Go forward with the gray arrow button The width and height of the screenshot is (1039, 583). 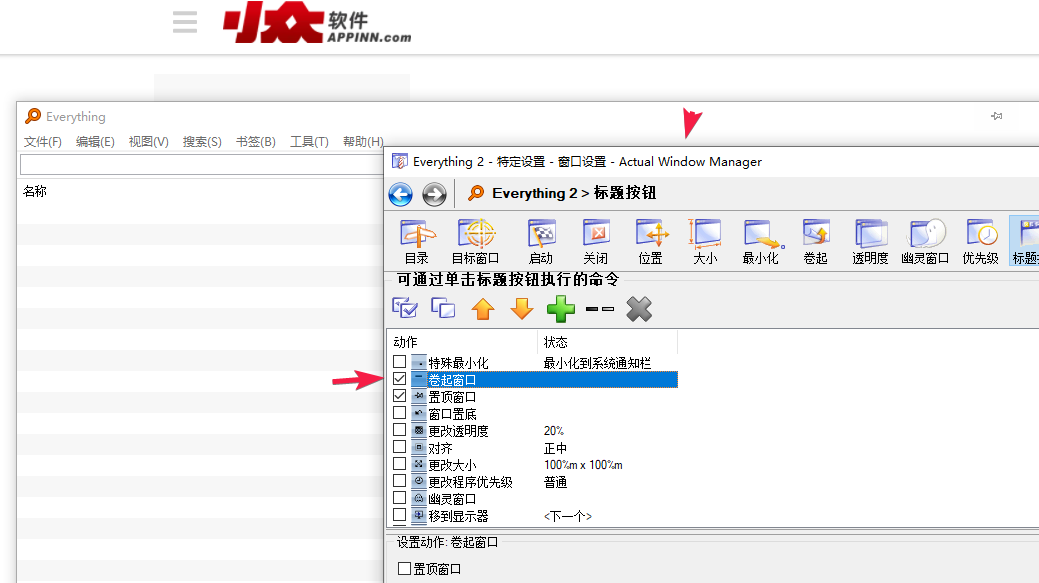(x=434, y=194)
